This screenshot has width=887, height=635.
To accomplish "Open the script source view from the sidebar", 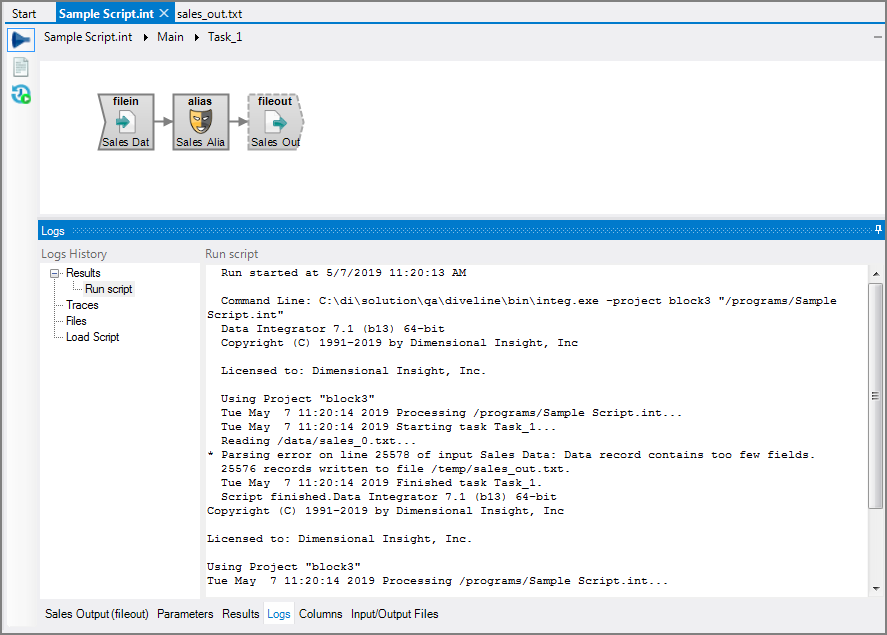I will [x=20, y=68].
